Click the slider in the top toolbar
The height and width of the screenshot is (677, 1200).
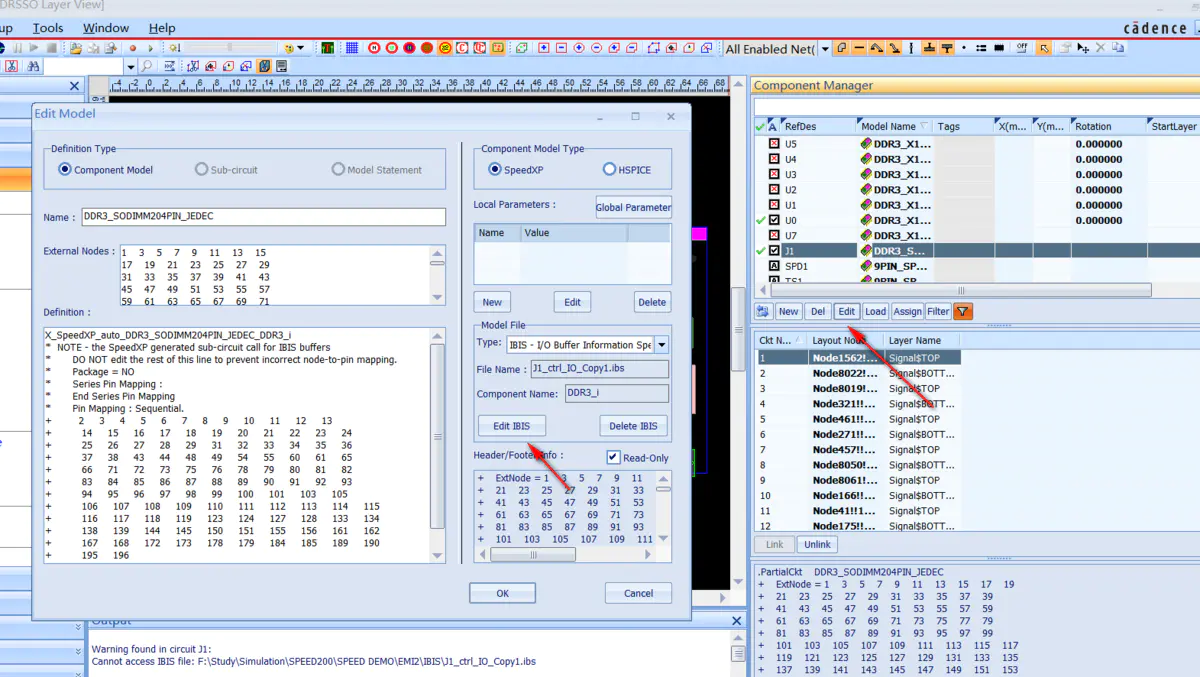(x=230, y=48)
